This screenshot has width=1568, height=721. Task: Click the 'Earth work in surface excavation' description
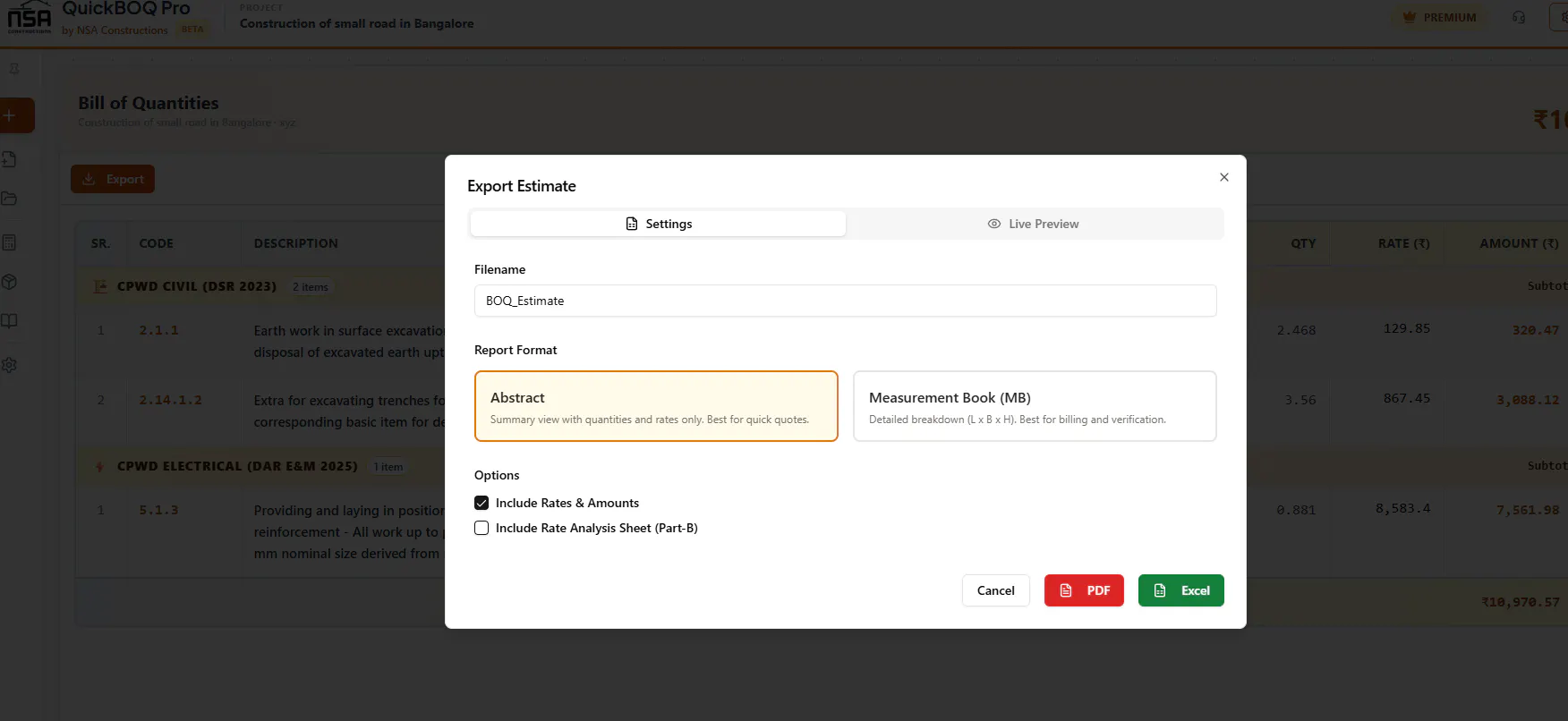(349, 341)
